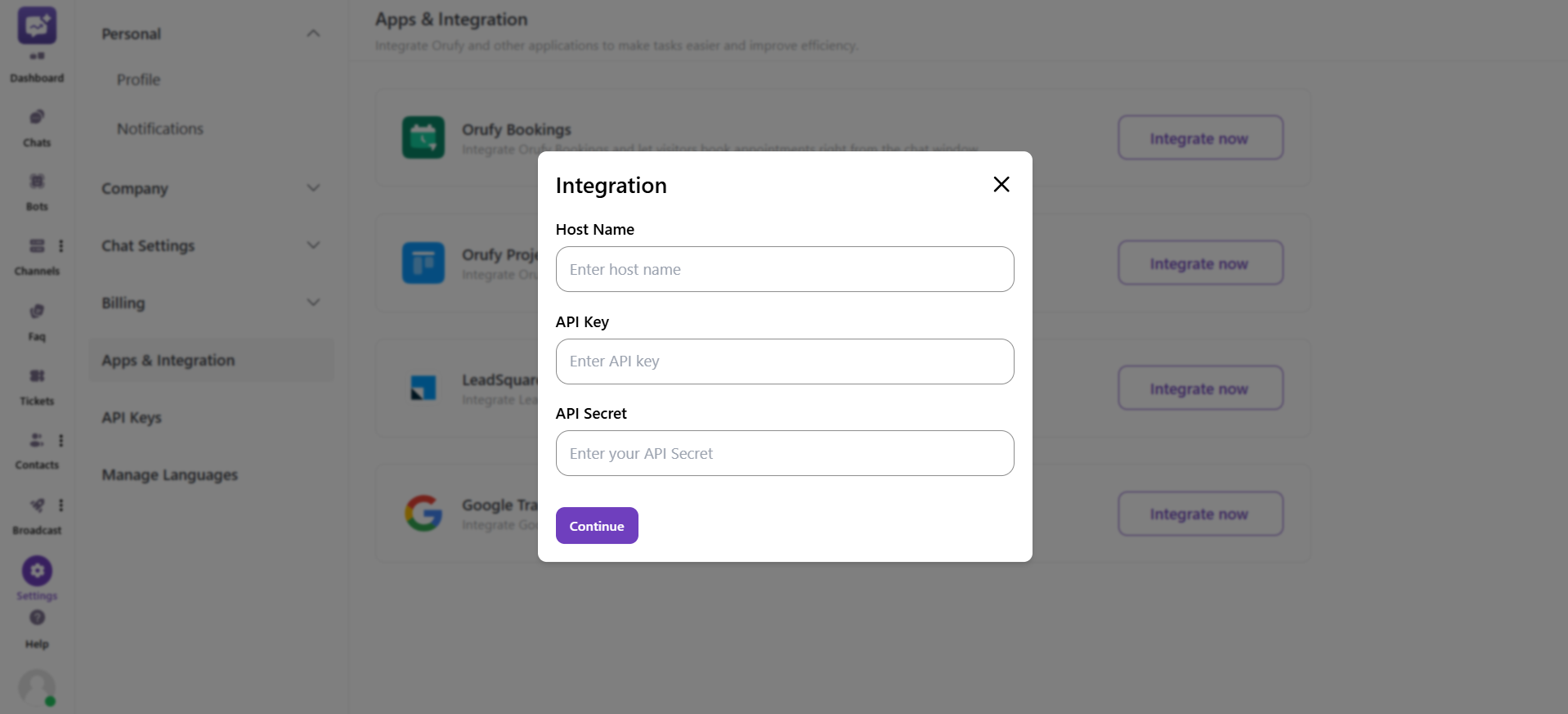Open the Broadcast more-options dots
This screenshot has height=714, width=1568.
pyautogui.click(x=61, y=505)
